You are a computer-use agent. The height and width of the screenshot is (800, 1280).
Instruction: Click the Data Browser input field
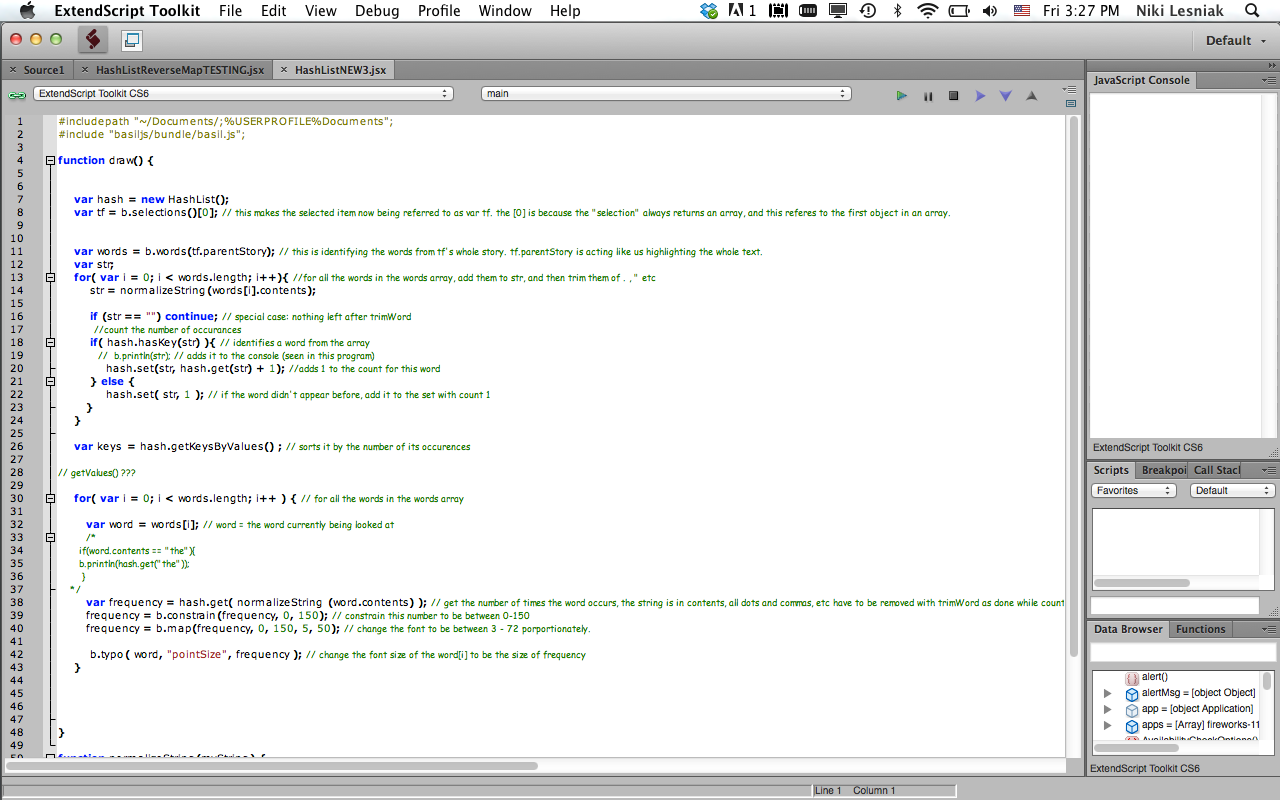(1183, 652)
